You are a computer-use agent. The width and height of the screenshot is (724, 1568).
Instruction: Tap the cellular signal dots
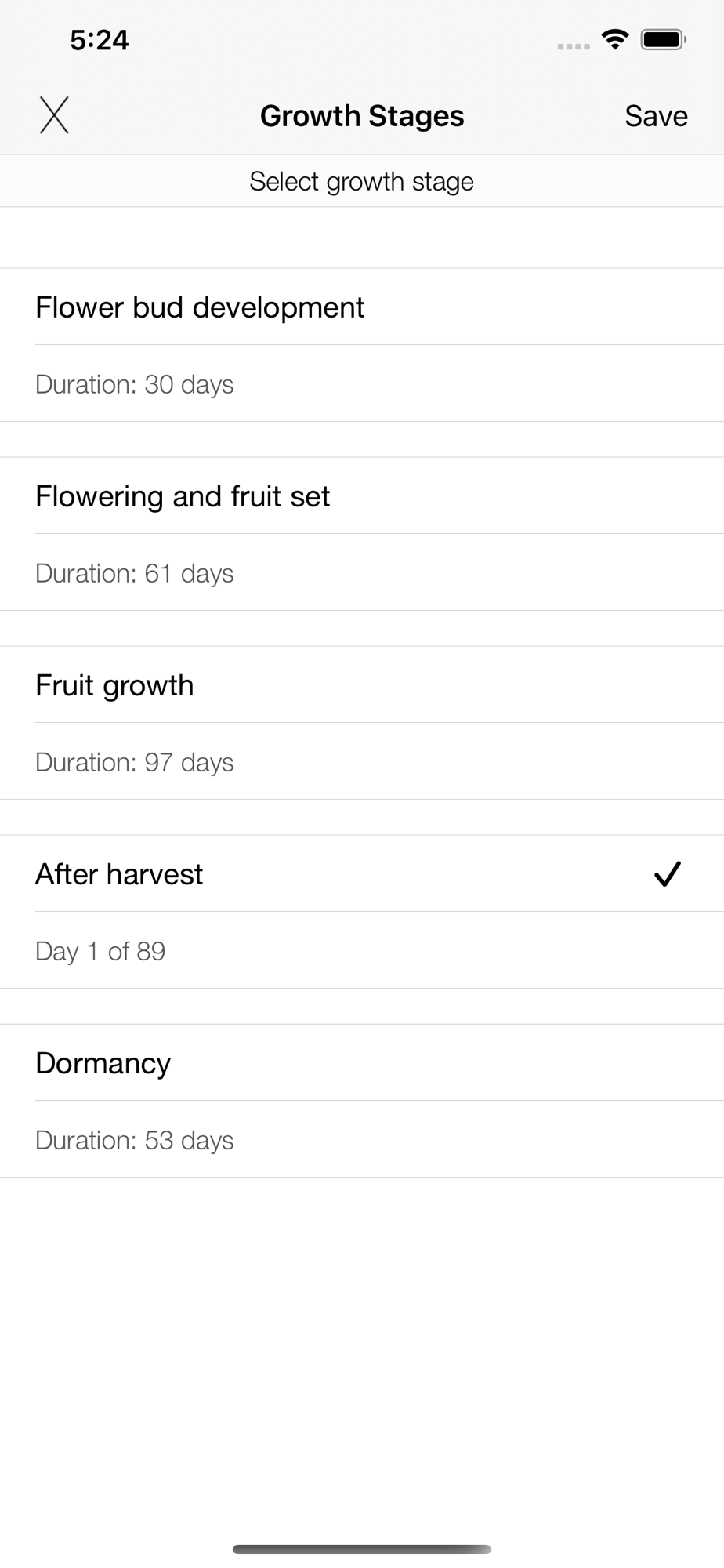(574, 46)
